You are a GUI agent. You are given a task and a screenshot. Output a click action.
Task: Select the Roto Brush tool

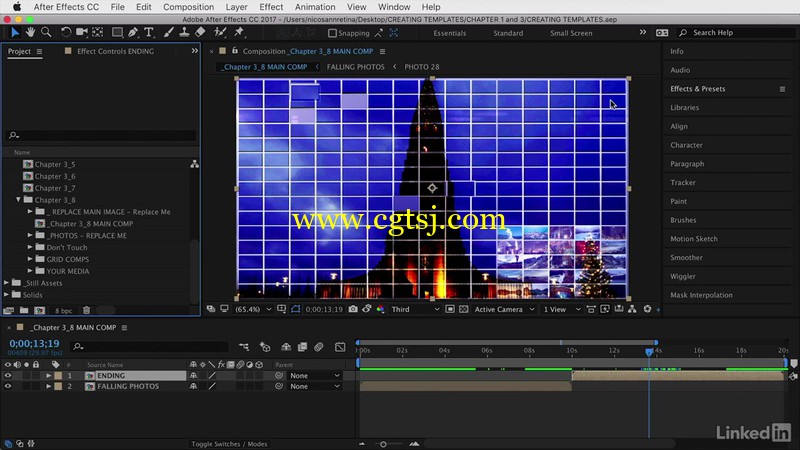tap(220, 33)
